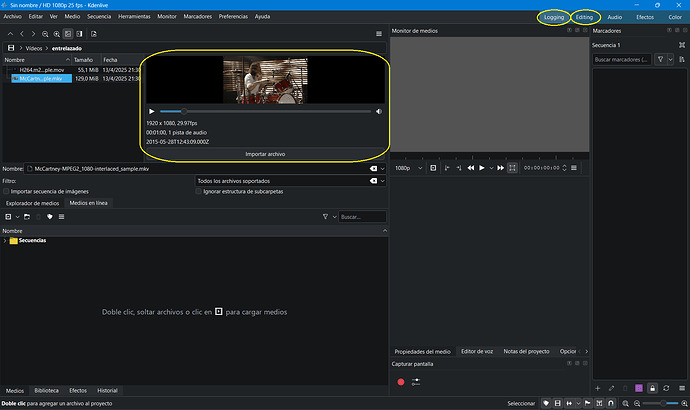This screenshot has height=410, width=690.
Task: Open the Herramientas menu
Action: coord(133,17)
